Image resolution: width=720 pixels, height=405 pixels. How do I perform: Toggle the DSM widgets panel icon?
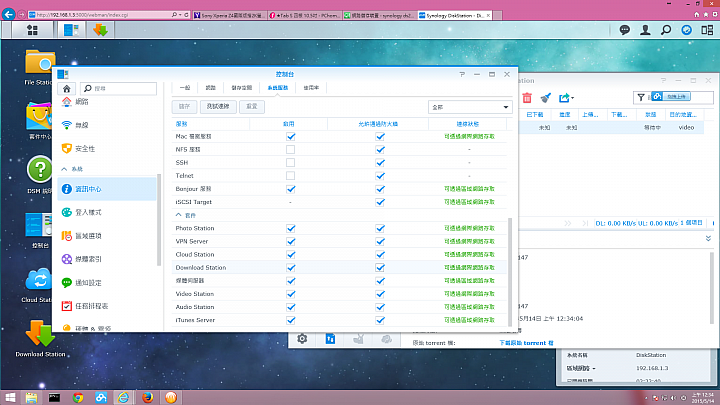pyautogui.click(x=707, y=30)
